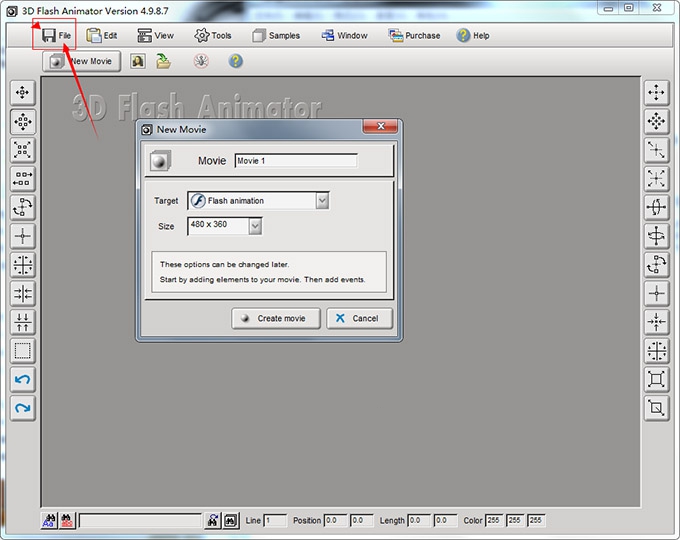Open the Help menu in menu bar
Screen dimensions: 680x540
pyautogui.click(x=473, y=36)
